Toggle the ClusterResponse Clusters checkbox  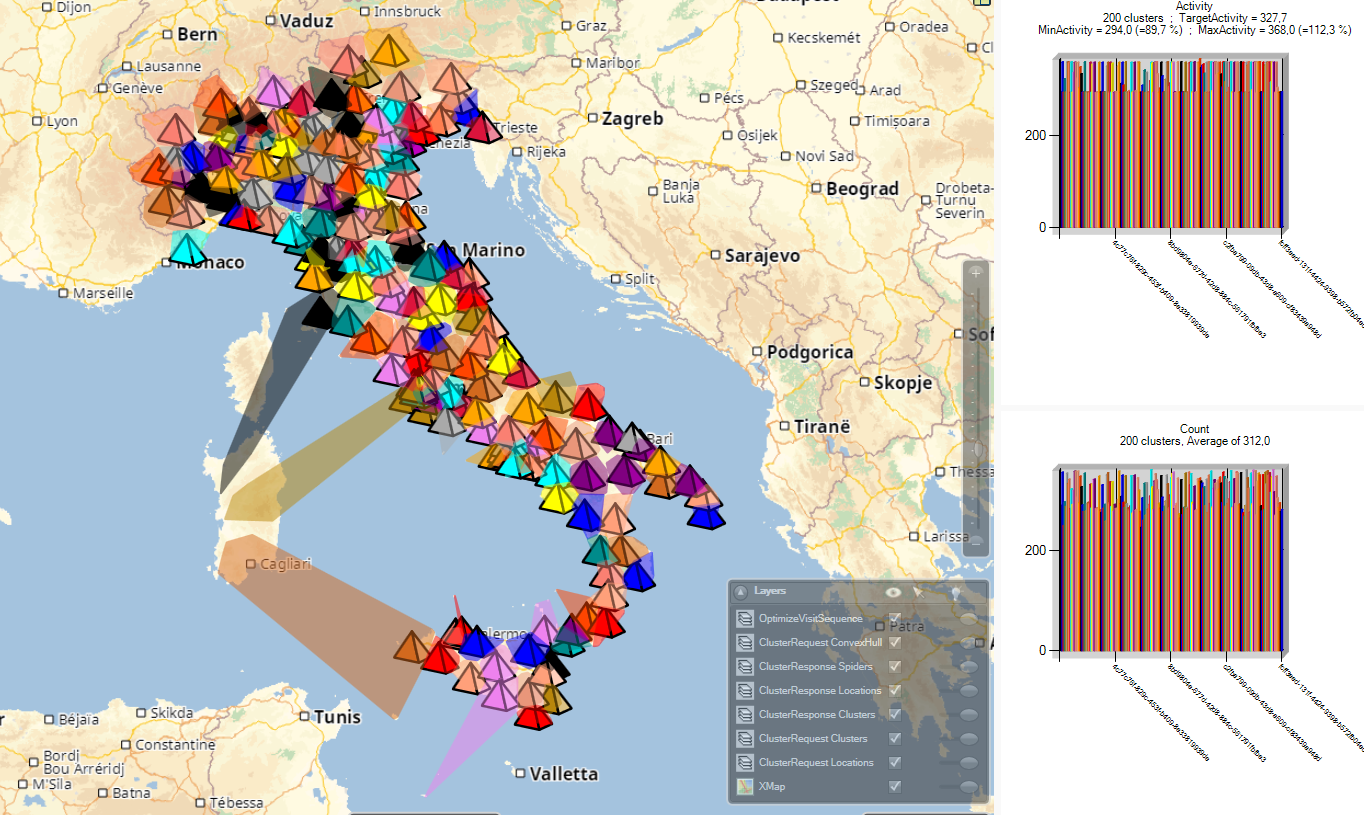(895, 715)
